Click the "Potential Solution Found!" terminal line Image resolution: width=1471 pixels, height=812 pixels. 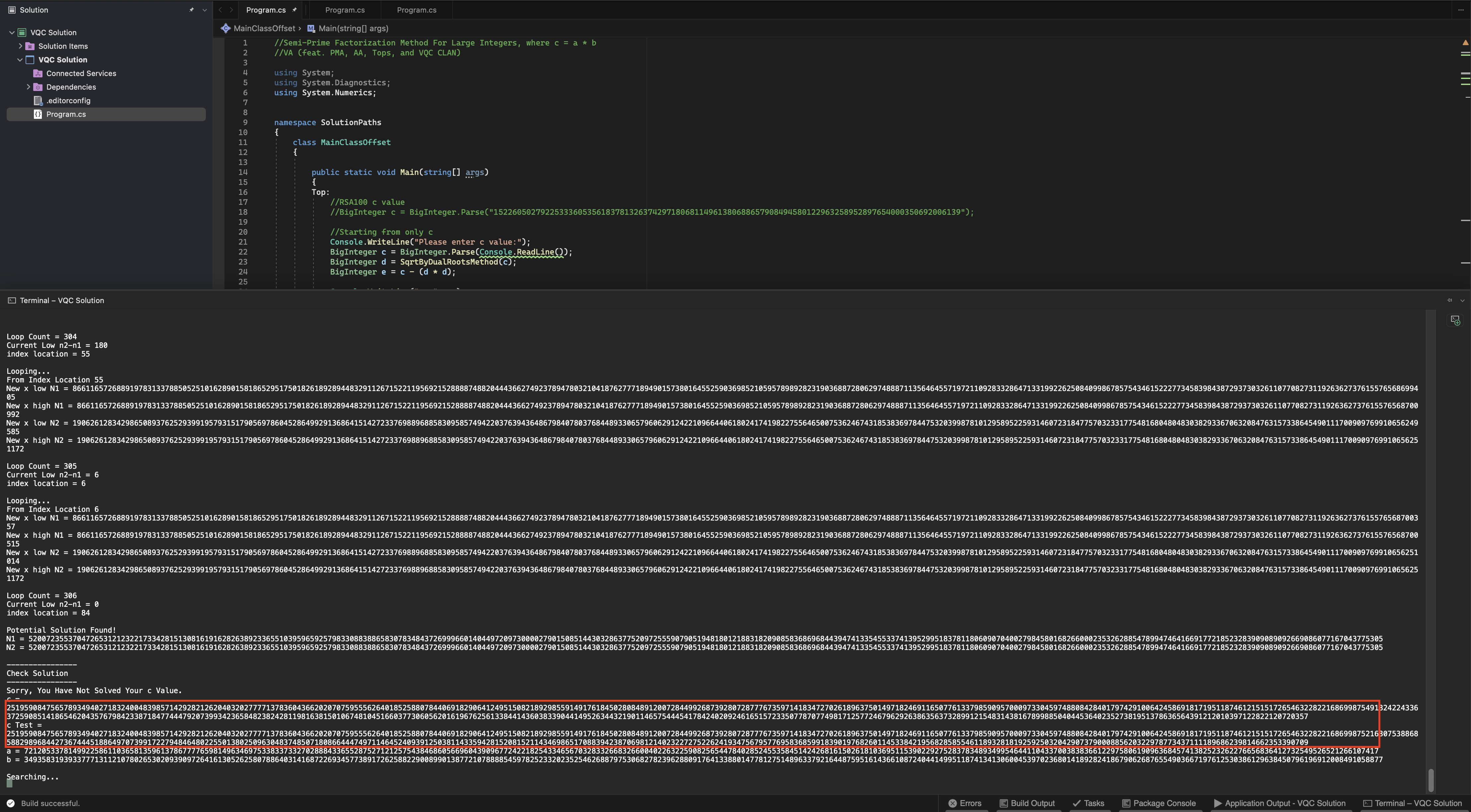pyautogui.click(x=61, y=630)
